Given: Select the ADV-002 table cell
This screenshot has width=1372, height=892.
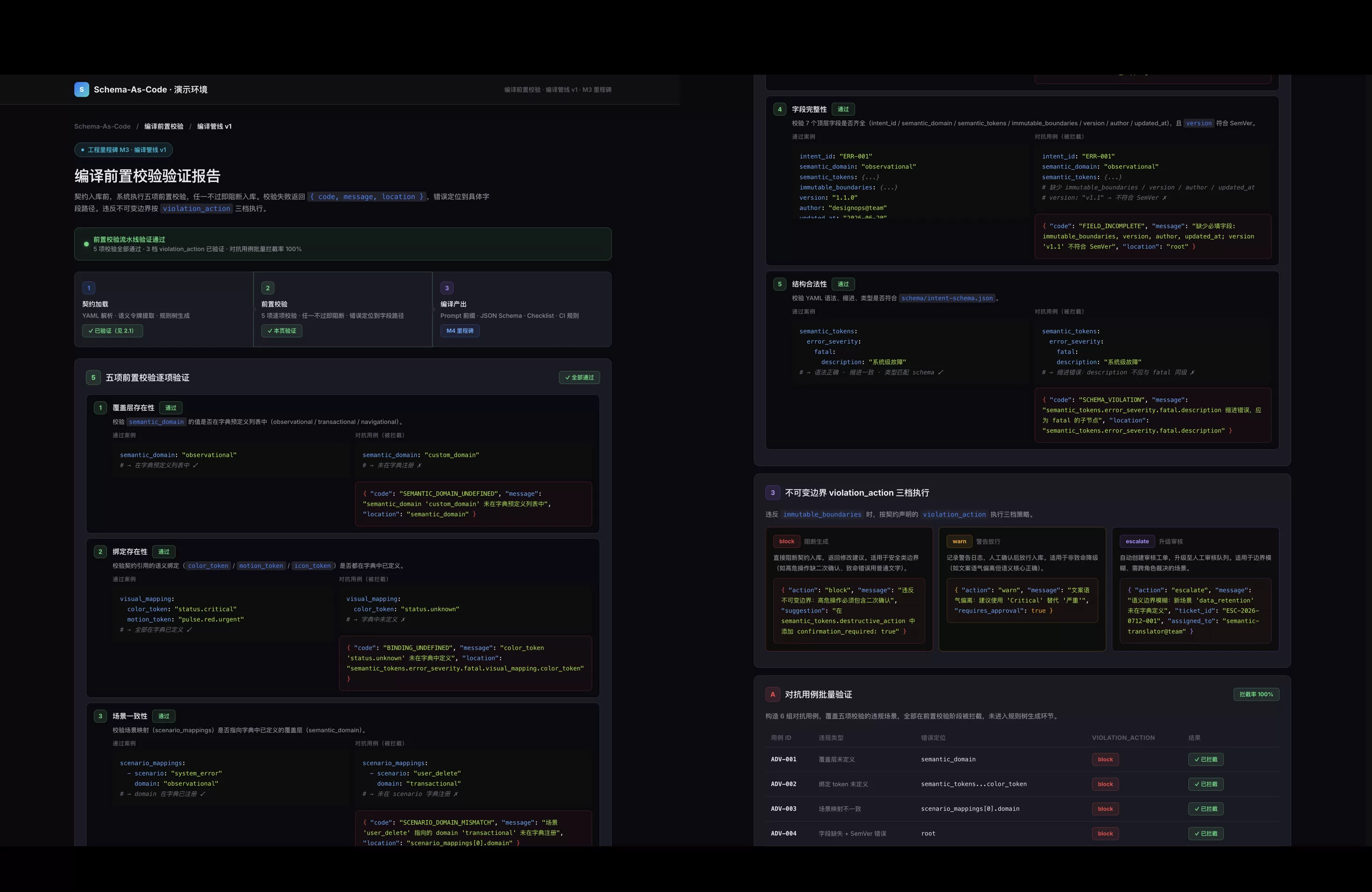Looking at the screenshot, I should [784, 784].
